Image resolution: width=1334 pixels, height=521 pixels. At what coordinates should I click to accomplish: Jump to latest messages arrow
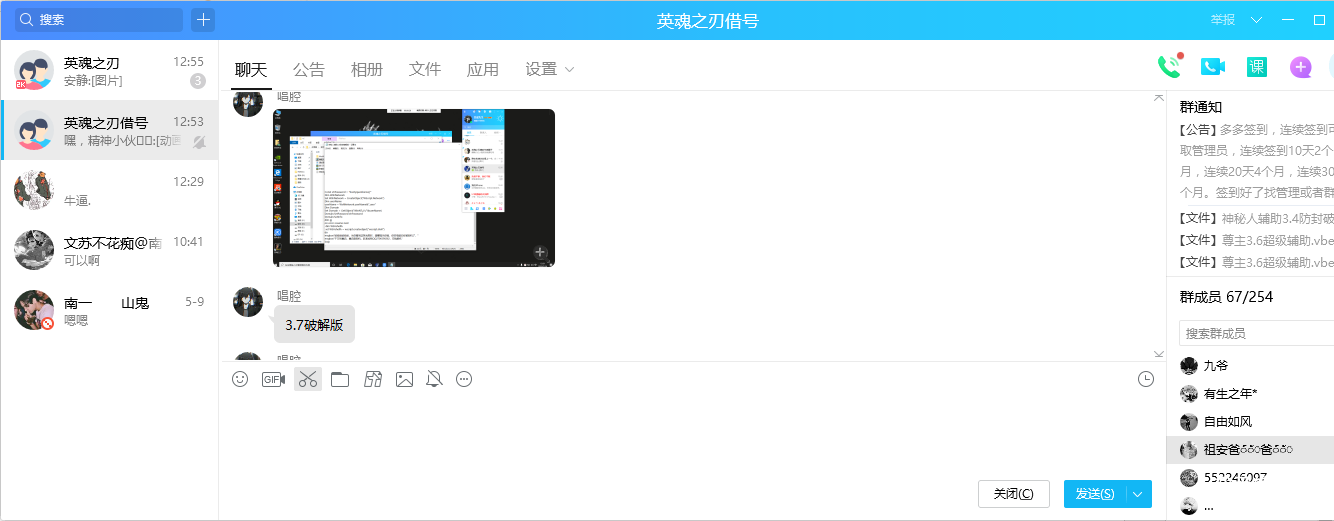coord(1158,354)
